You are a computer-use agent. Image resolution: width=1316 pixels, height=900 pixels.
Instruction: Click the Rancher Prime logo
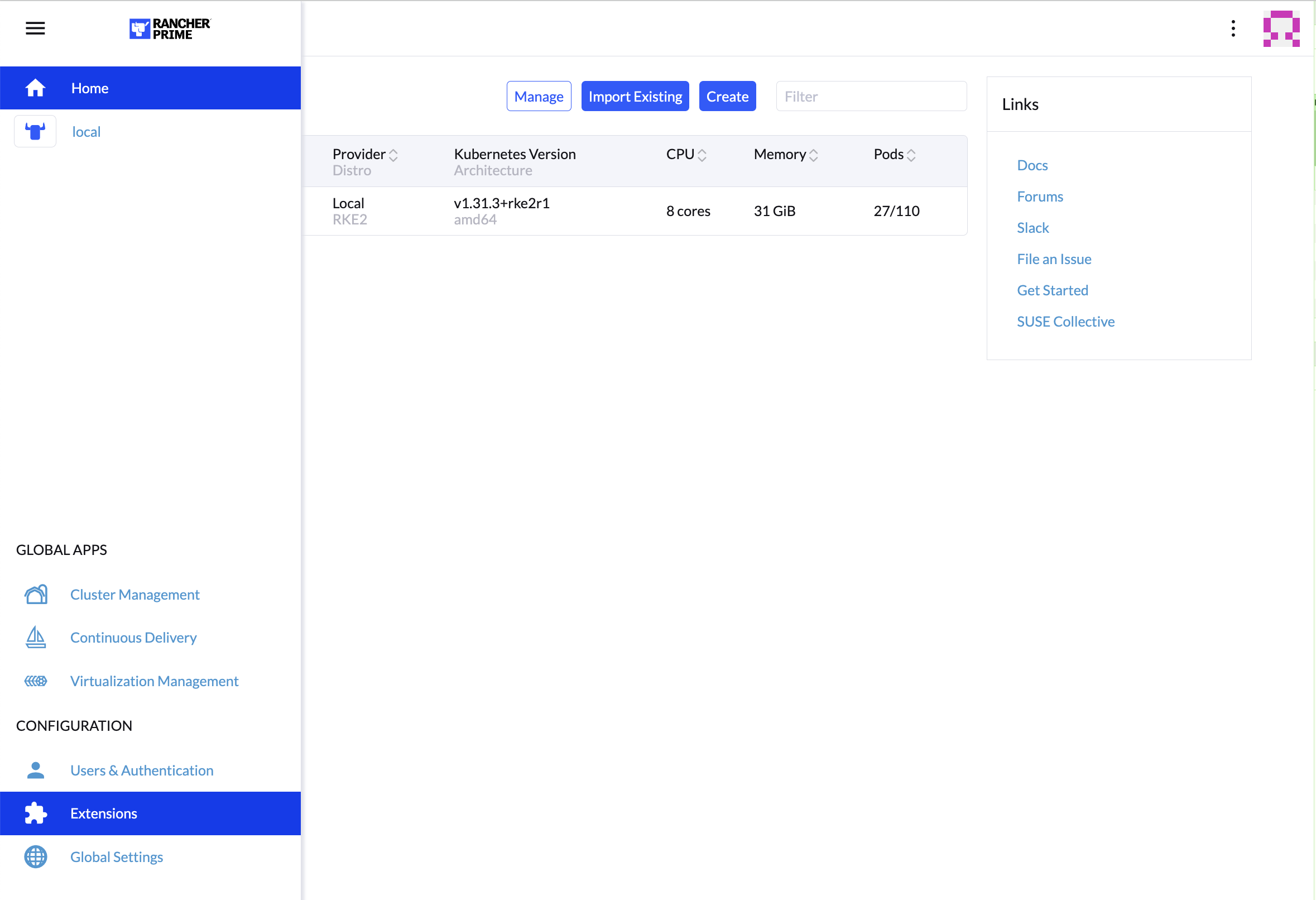click(169, 28)
